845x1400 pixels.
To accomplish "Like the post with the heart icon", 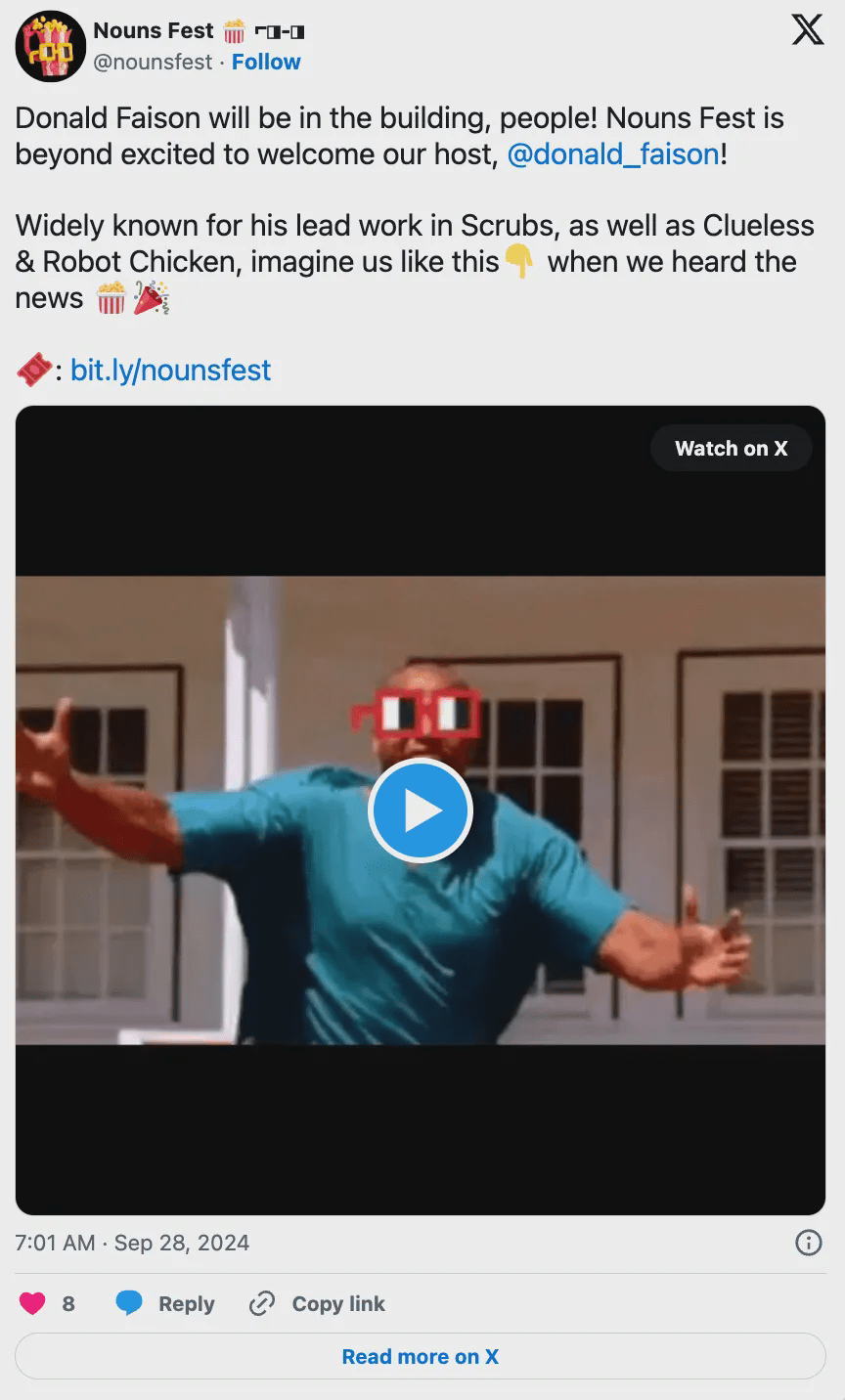I will (32, 1303).
